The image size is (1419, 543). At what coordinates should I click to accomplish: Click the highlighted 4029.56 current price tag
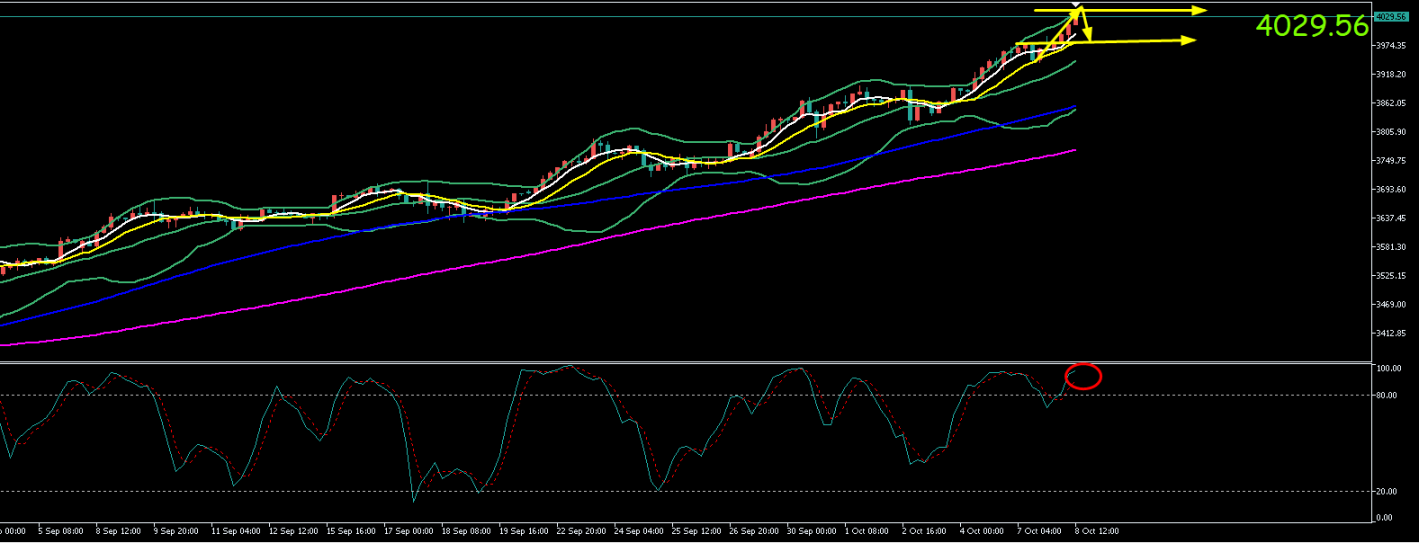pos(1391,17)
